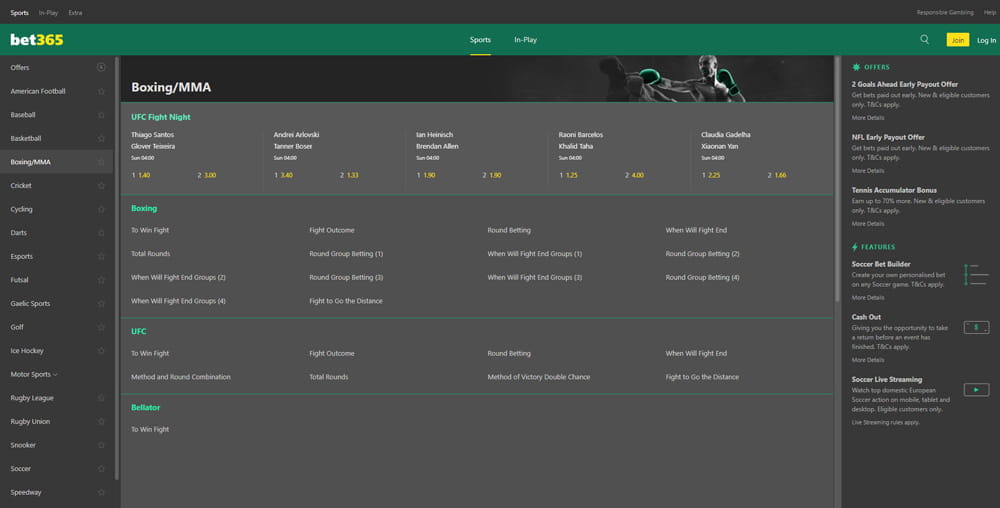This screenshot has width=1000, height=508.
Task: Open Boxing Total Rounds market
Action: [151, 254]
